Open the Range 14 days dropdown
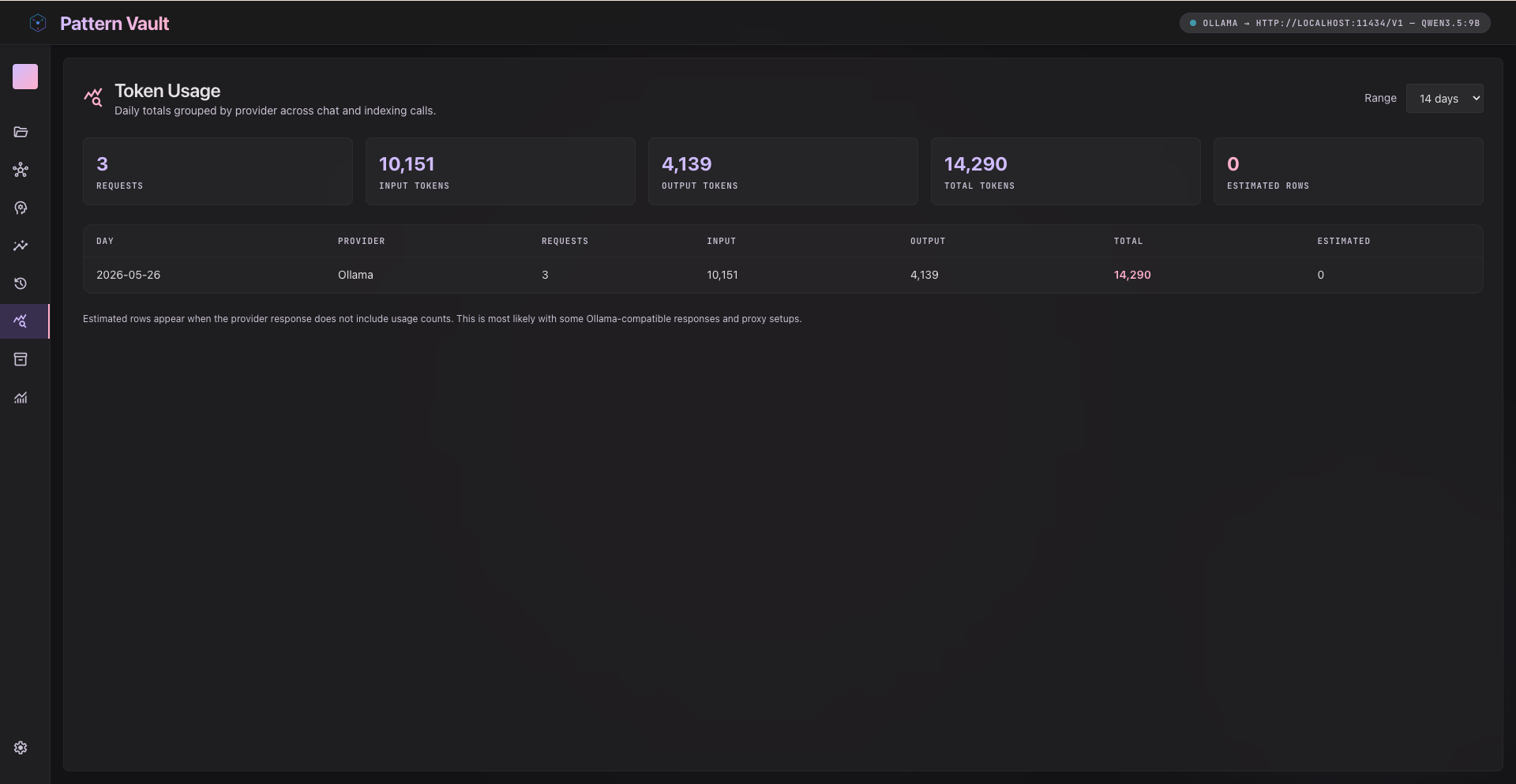This screenshot has height=784, width=1516. click(1444, 99)
